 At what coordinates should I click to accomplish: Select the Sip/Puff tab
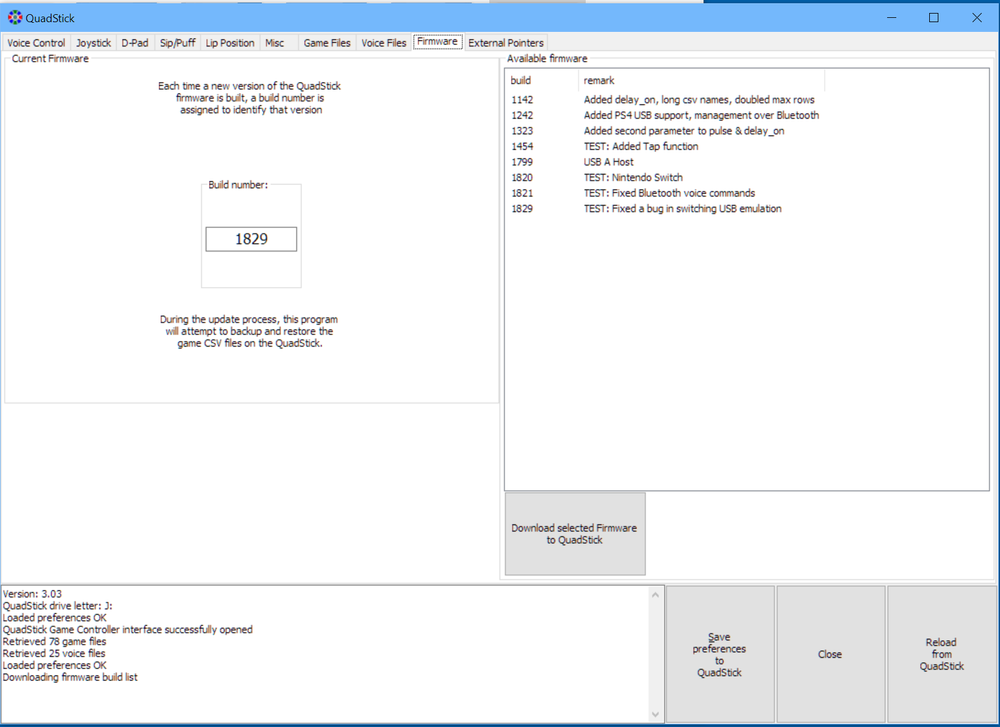pos(177,43)
